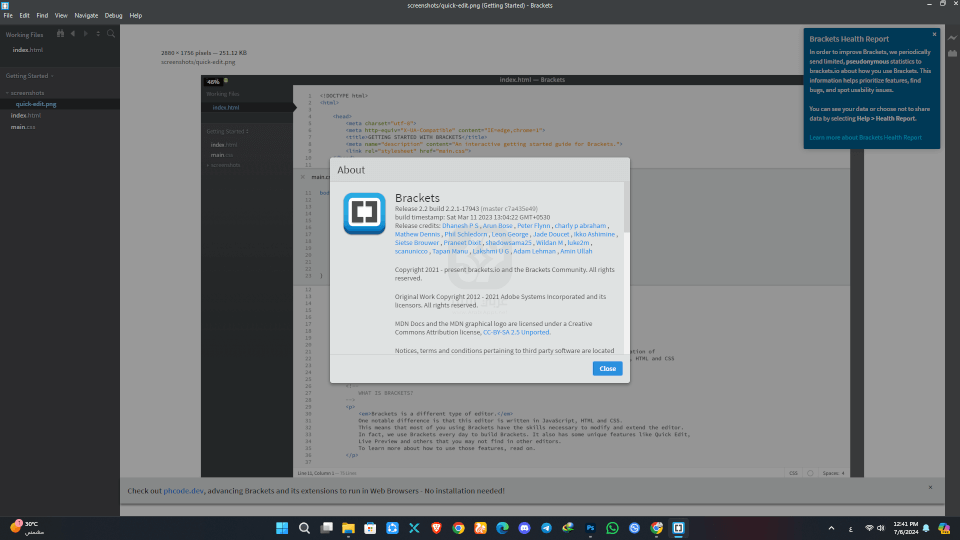The width and height of the screenshot is (960, 540).
Task: Dismiss the phcode.dev notification bar
Action: pos(930,487)
